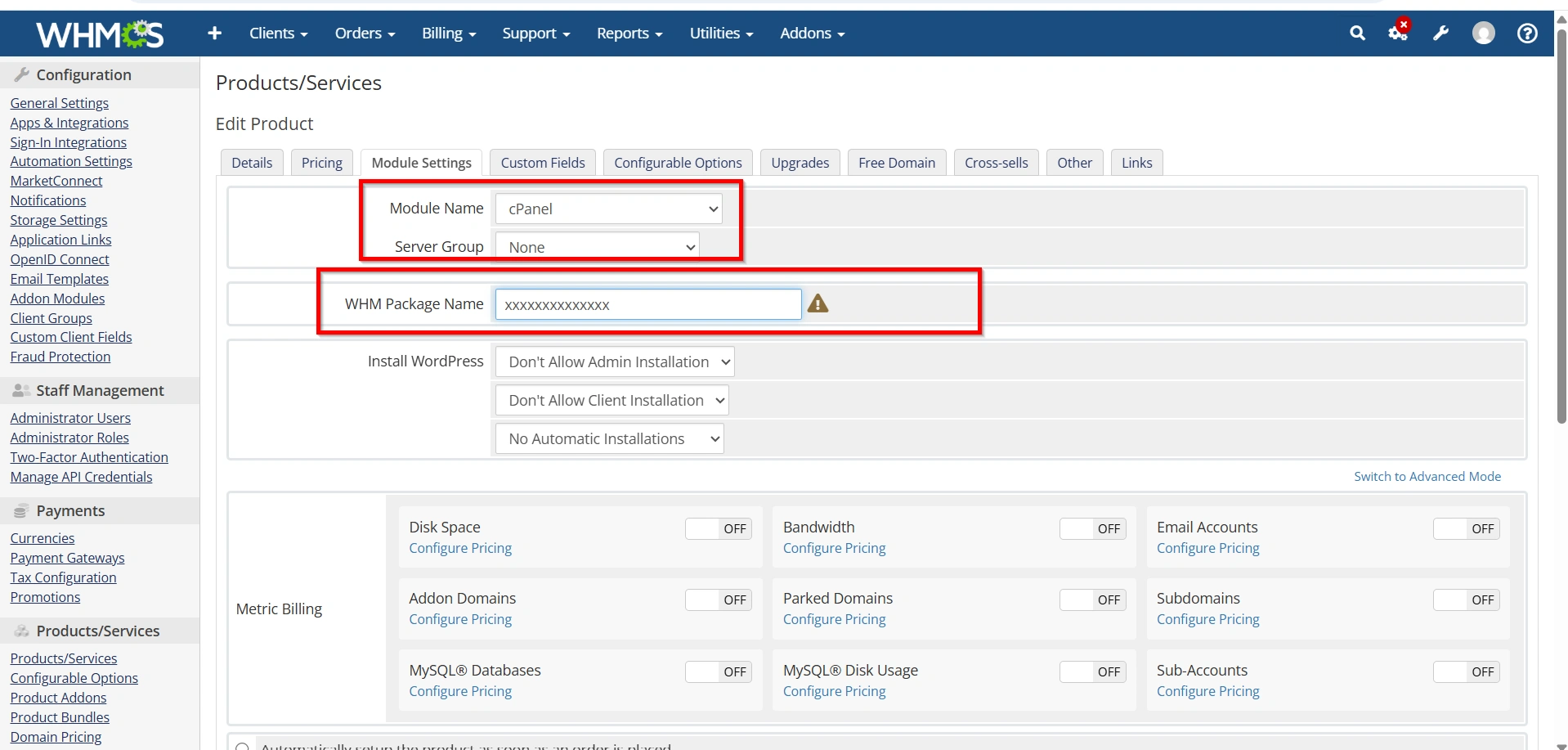Open the search magnifier icon
Screen dimensions: 1568x750
click(1357, 33)
